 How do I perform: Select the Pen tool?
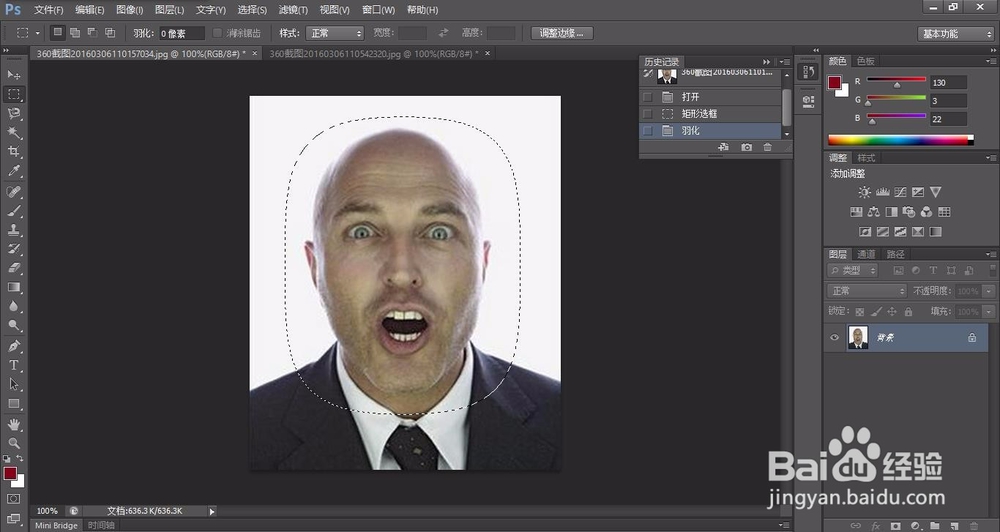point(13,346)
